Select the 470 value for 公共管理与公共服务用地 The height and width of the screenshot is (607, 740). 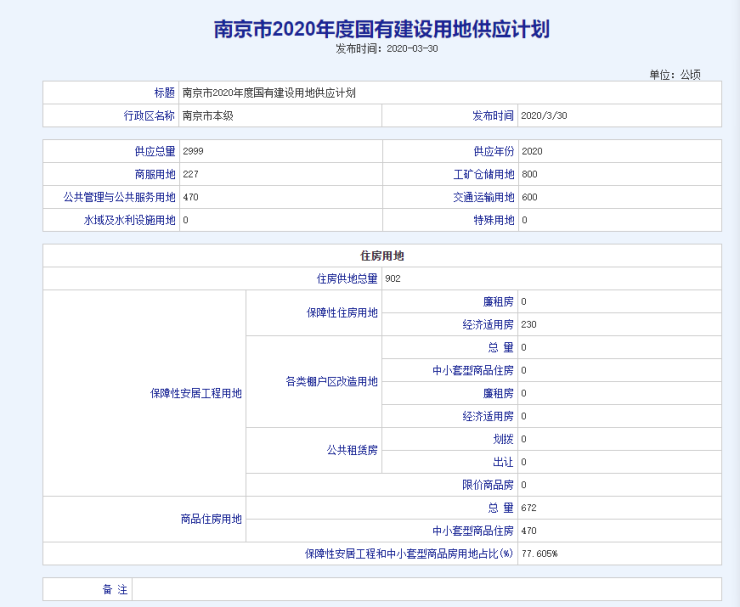tap(191, 197)
